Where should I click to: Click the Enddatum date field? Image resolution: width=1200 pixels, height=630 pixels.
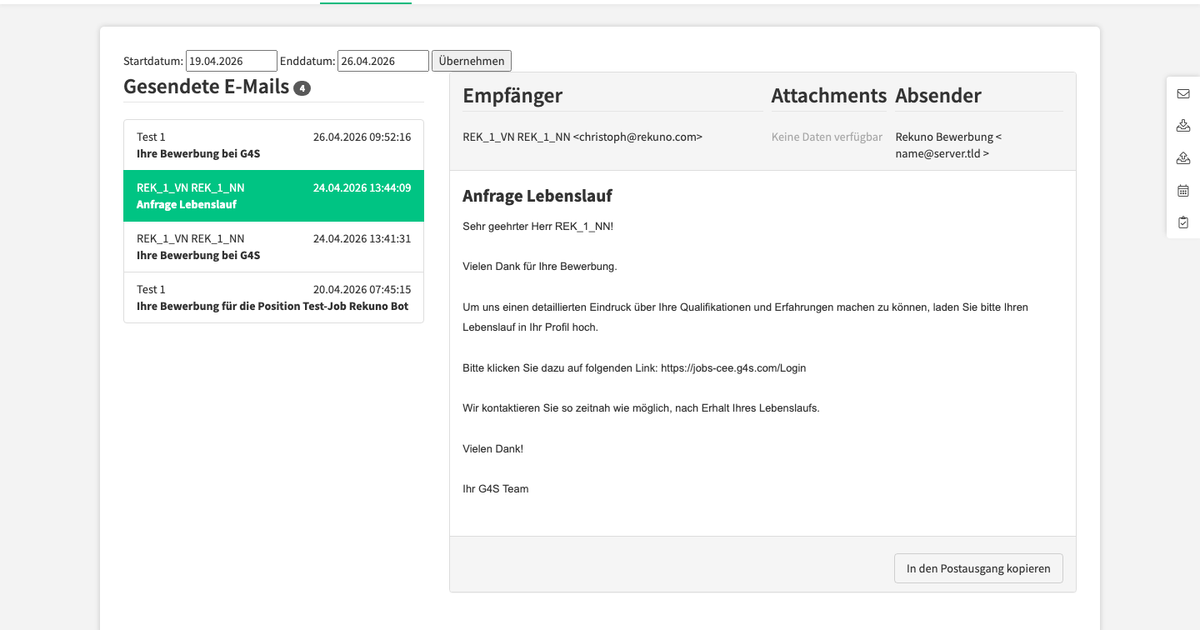pos(383,61)
